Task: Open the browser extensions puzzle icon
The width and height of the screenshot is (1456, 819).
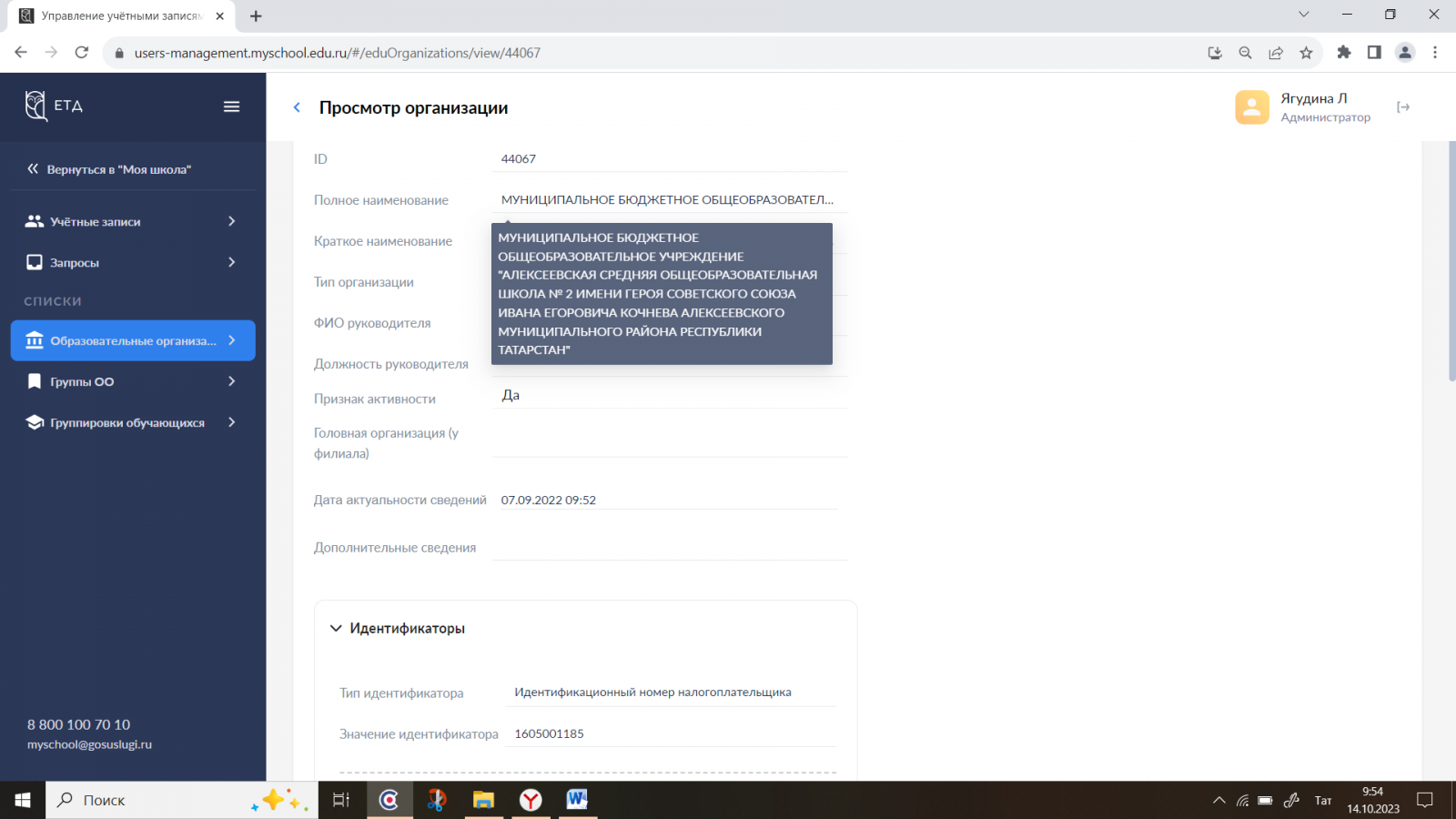Action: point(1344,53)
